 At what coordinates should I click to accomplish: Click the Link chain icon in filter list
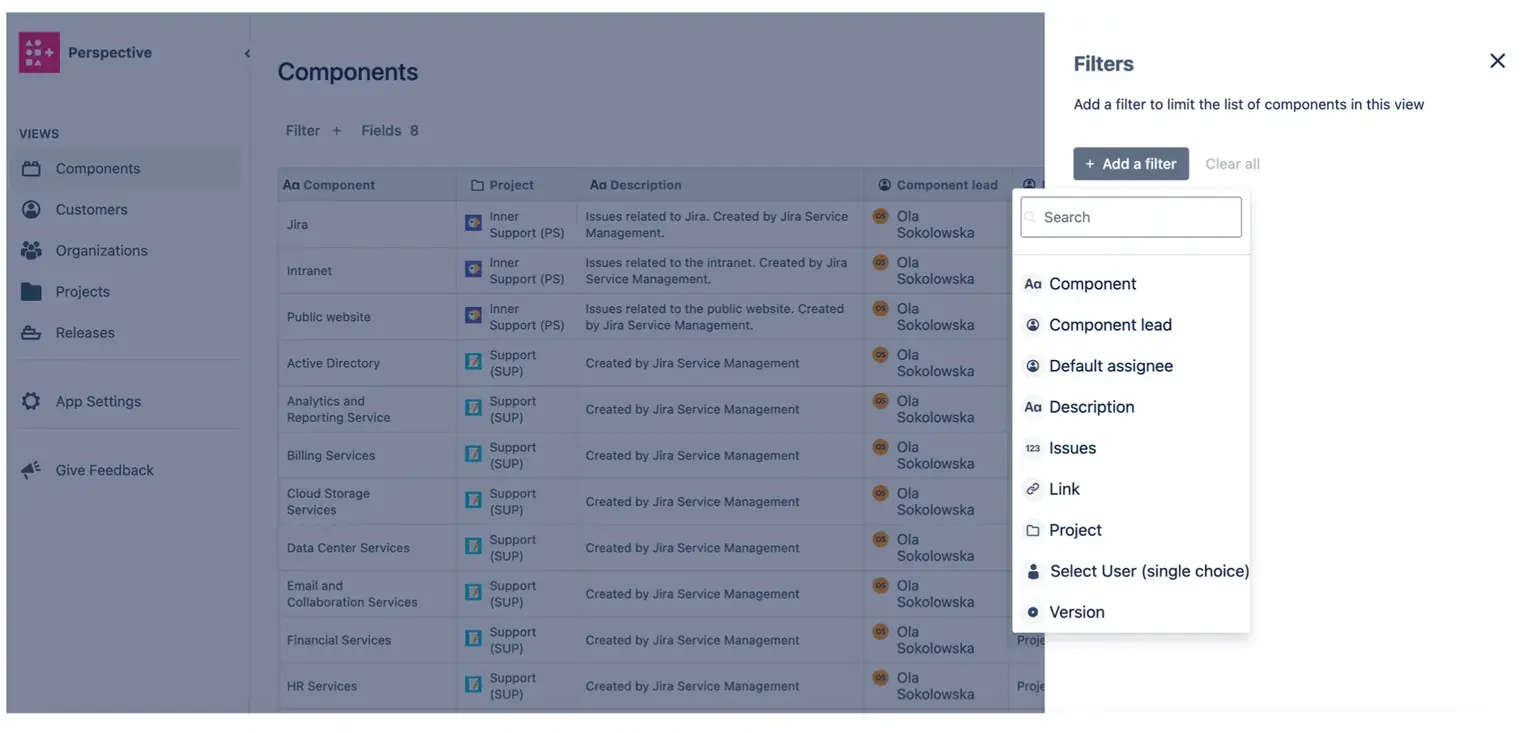(x=1033, y=489)
